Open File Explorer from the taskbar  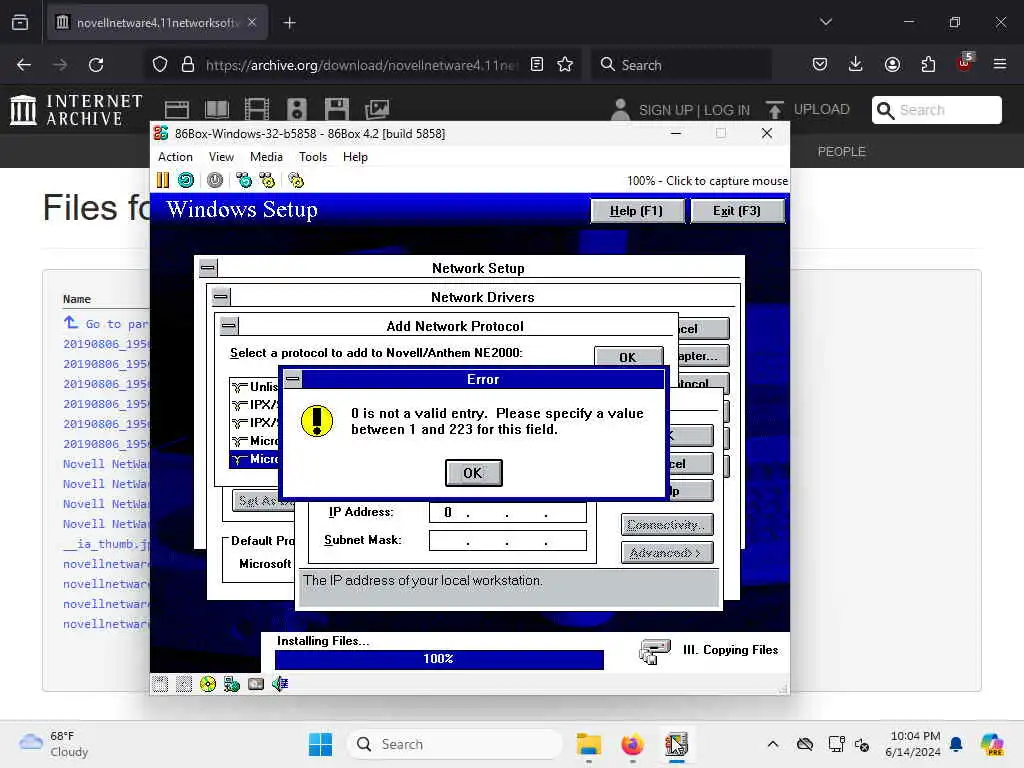point(588,744)
